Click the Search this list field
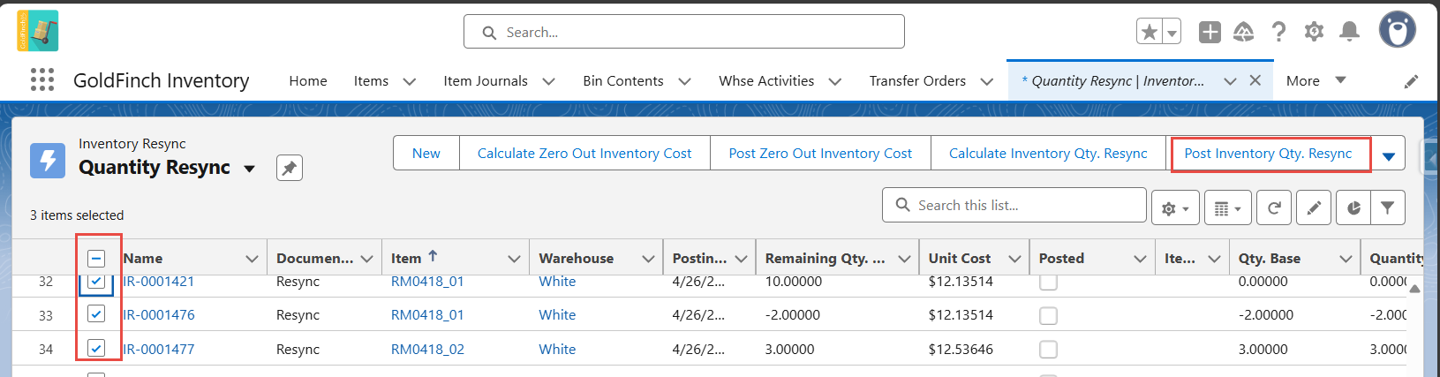1440x377 pixels. (x=1014, y=205)
